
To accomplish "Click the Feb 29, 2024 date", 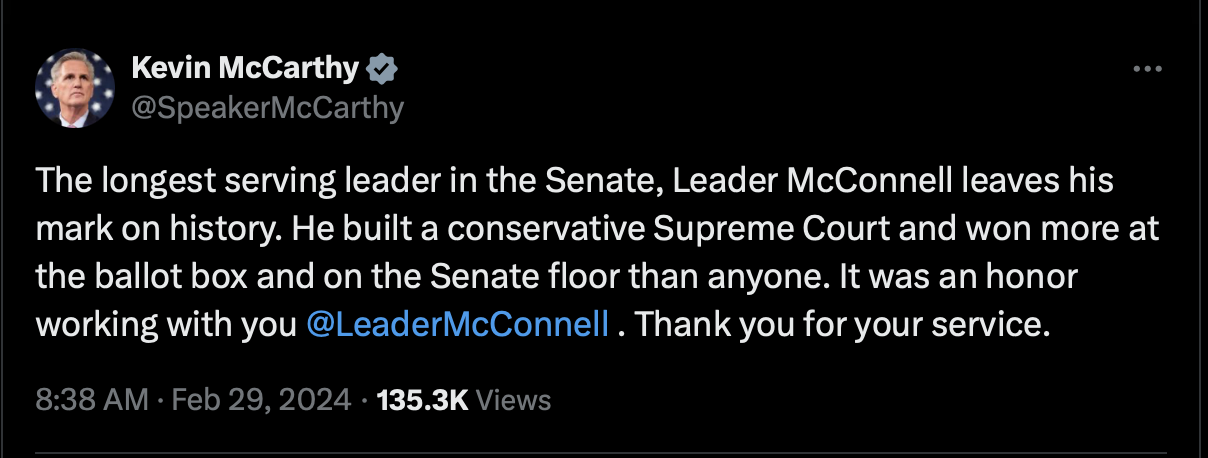I will point(261,401).
